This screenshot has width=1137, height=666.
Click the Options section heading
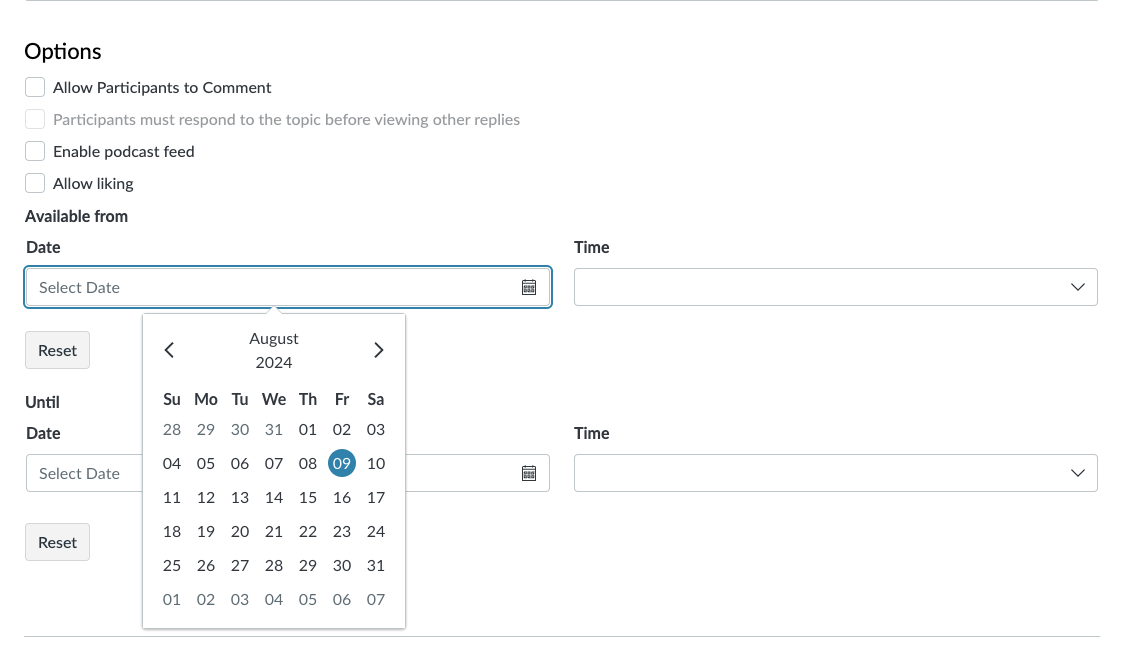[x=63, y=52]
